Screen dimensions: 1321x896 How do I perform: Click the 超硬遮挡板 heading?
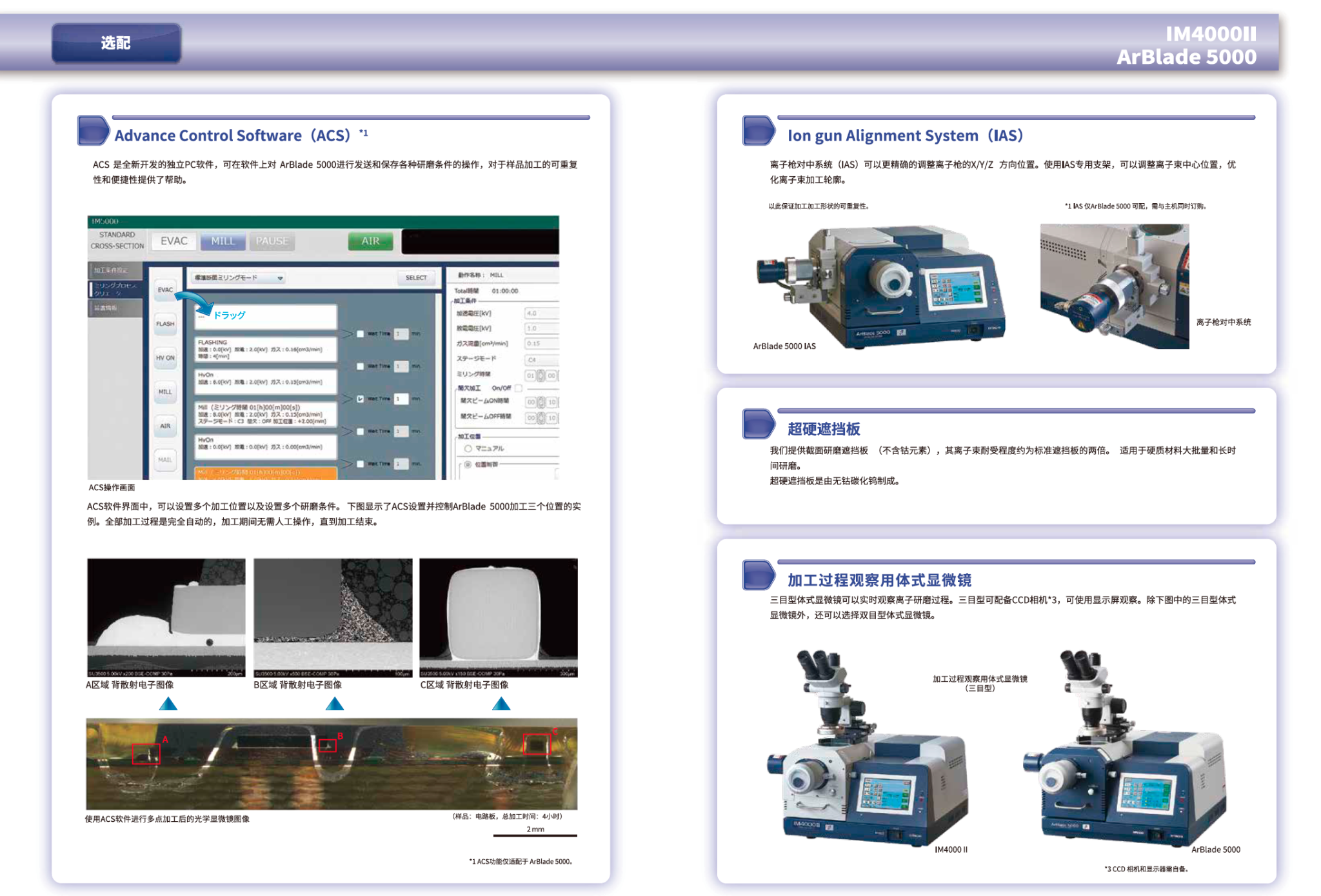point(824,429)
